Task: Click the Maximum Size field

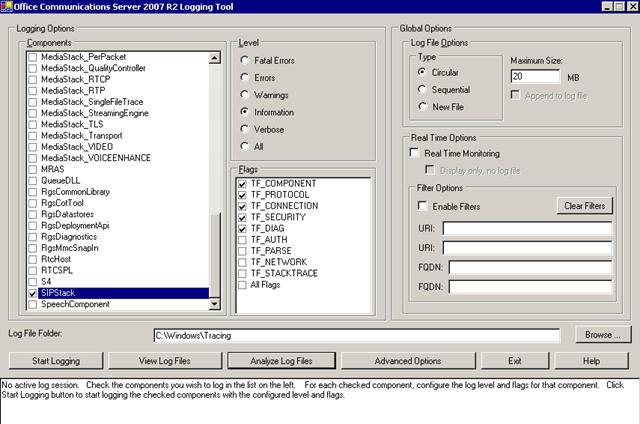Action: 535,76
